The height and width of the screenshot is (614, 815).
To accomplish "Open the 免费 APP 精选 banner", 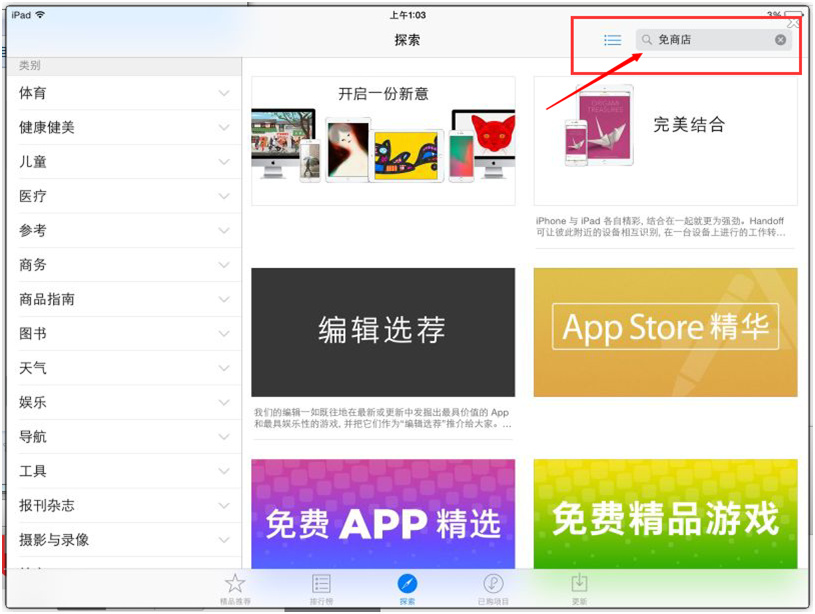I will pos(383,514).
